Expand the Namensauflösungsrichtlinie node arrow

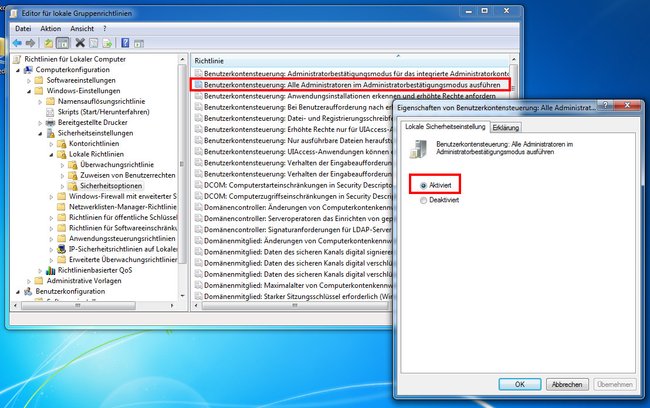(40, 102)
